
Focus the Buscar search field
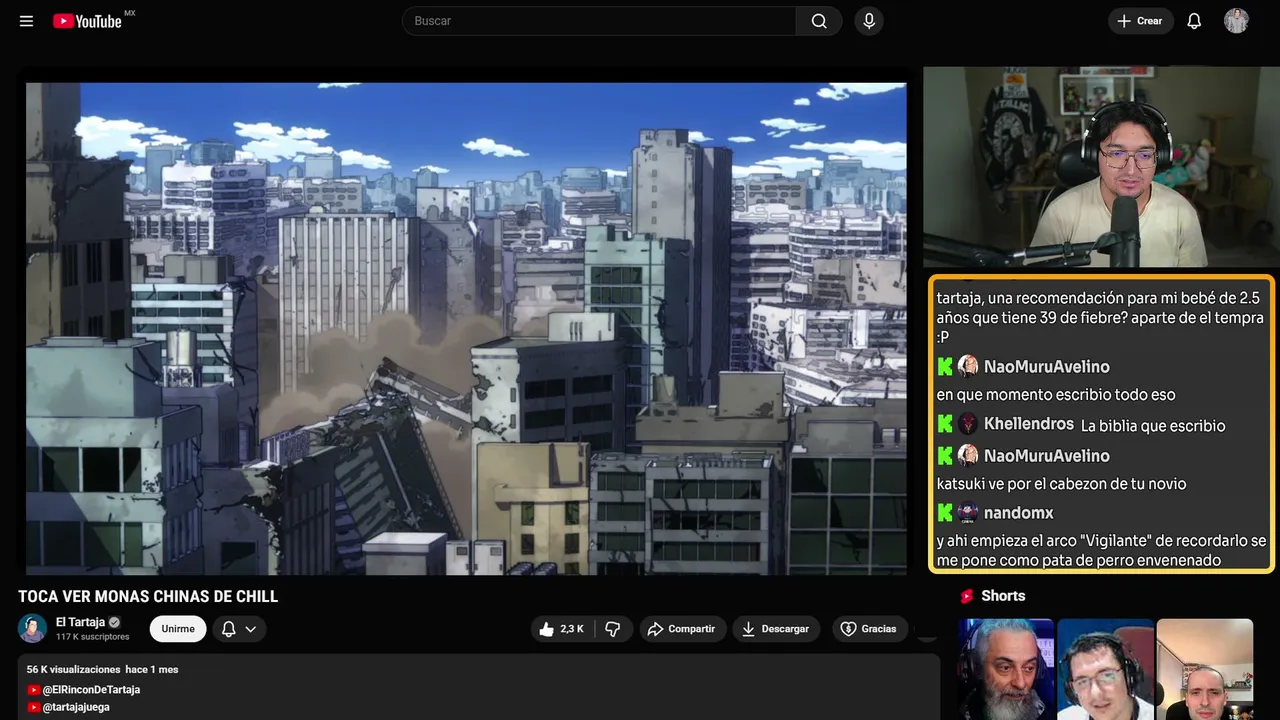[599, 21]
